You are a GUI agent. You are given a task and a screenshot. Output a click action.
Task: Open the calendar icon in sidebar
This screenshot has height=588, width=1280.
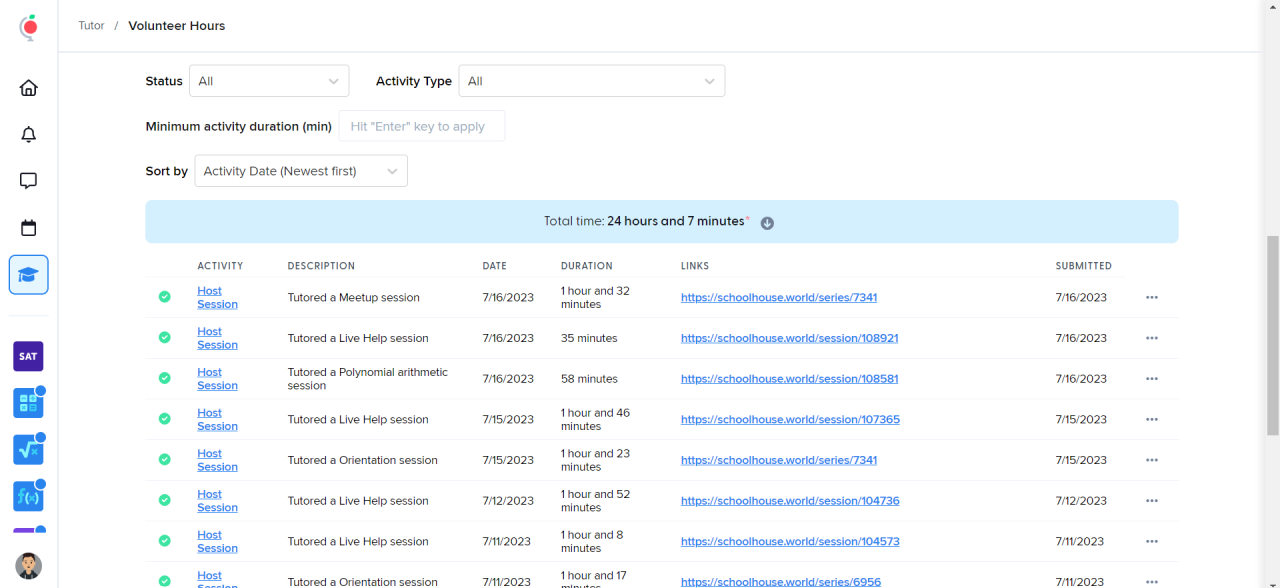28,228
